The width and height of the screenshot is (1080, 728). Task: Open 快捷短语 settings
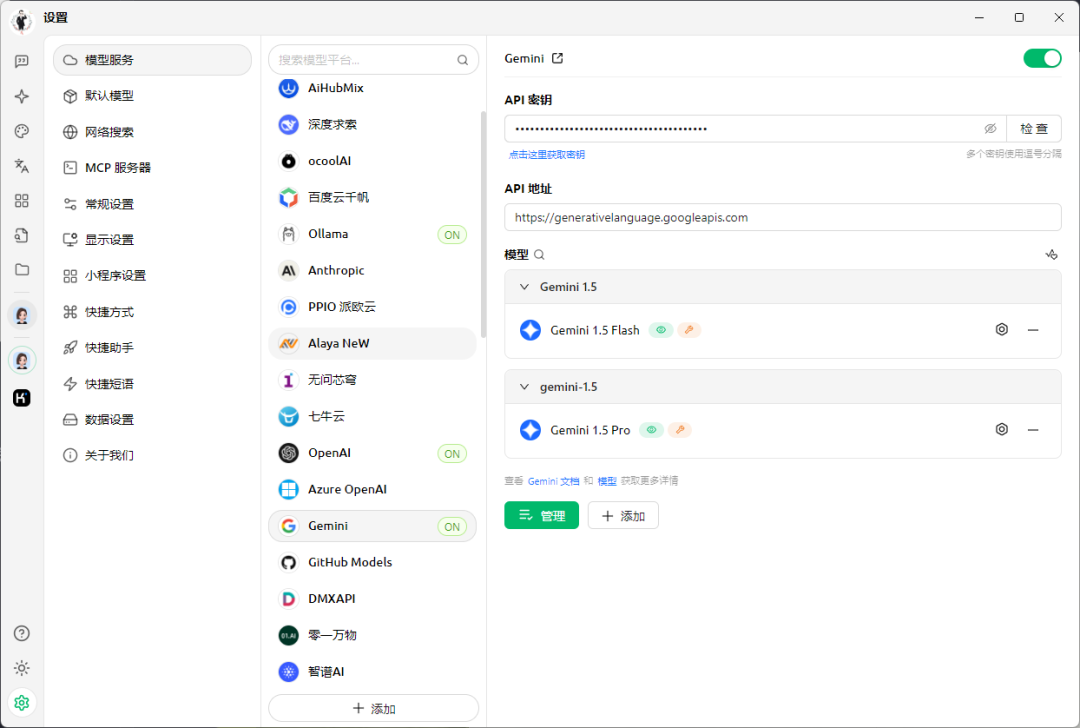coord(152,384)
